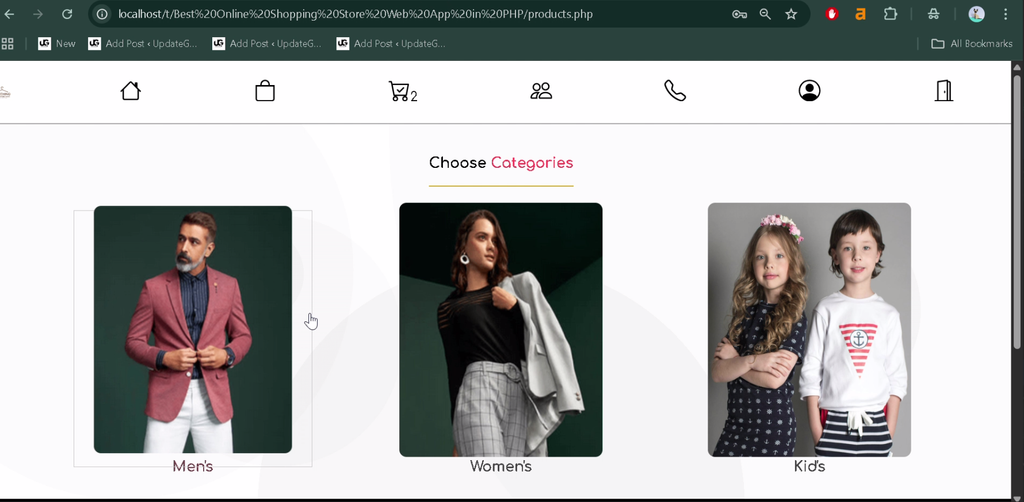Open the people group icon

(541, 91)
